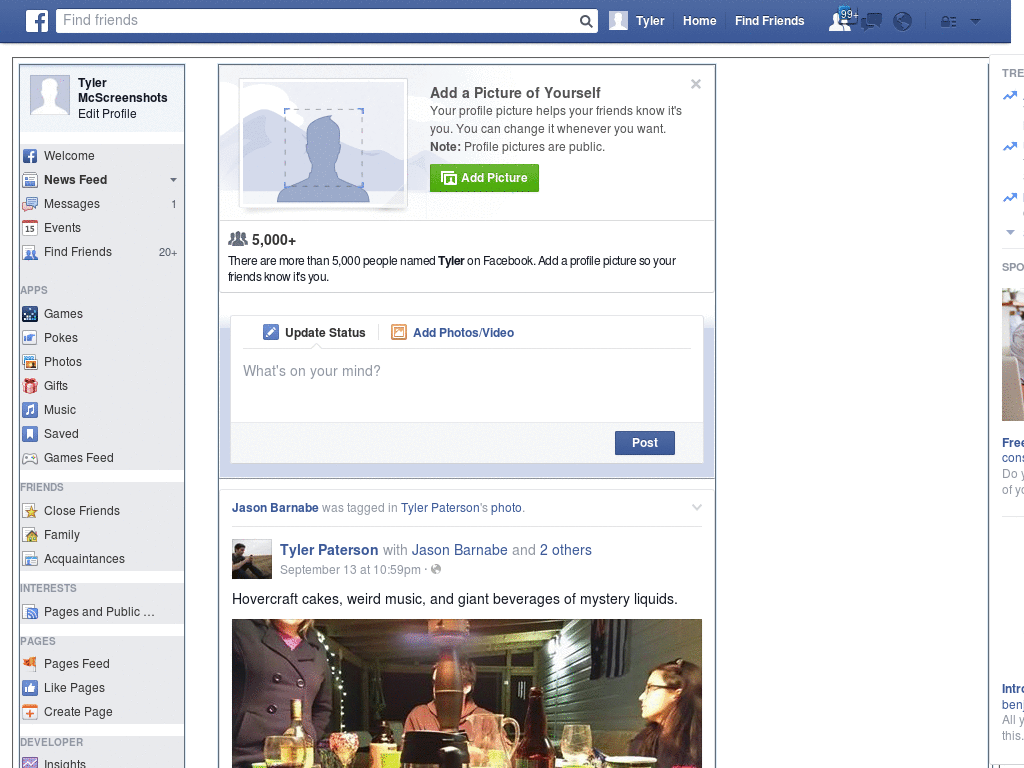Open September 13 at 10:59pm timestamp

coord(350,569)
